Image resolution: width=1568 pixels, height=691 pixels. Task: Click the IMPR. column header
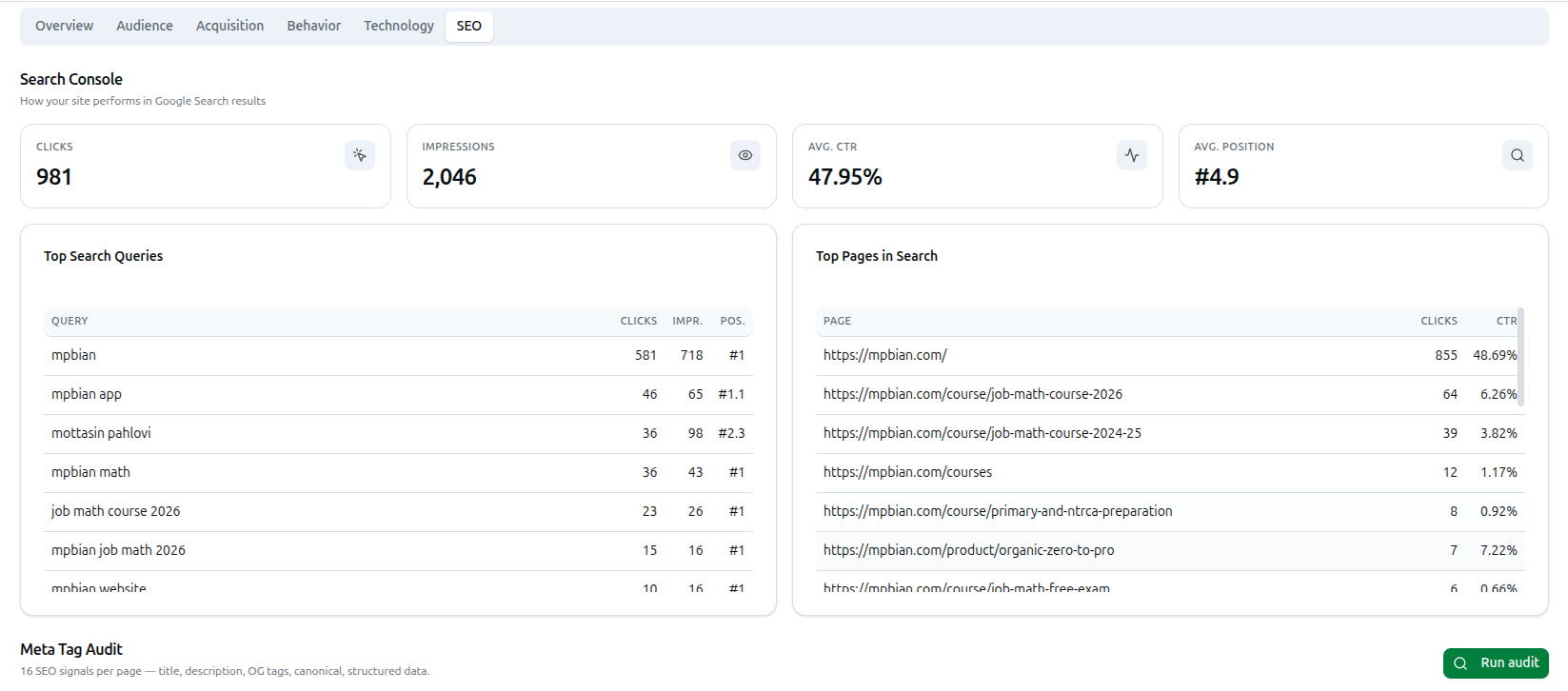687,321
